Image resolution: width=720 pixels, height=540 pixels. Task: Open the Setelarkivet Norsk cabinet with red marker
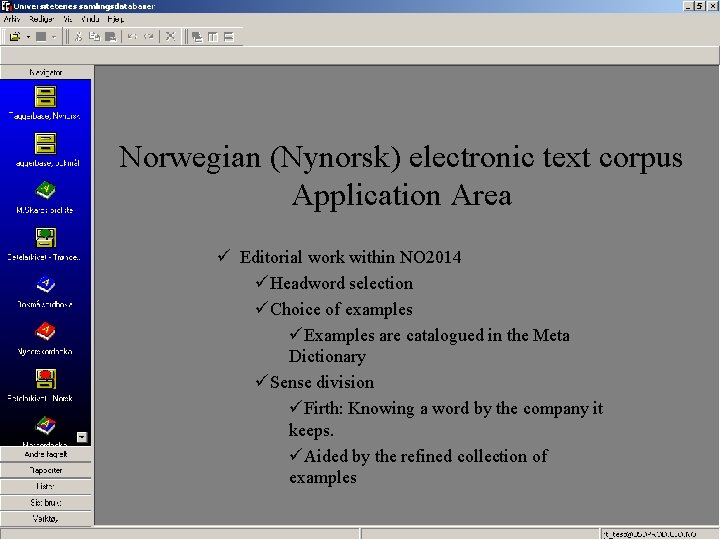(x=45, y=379)
